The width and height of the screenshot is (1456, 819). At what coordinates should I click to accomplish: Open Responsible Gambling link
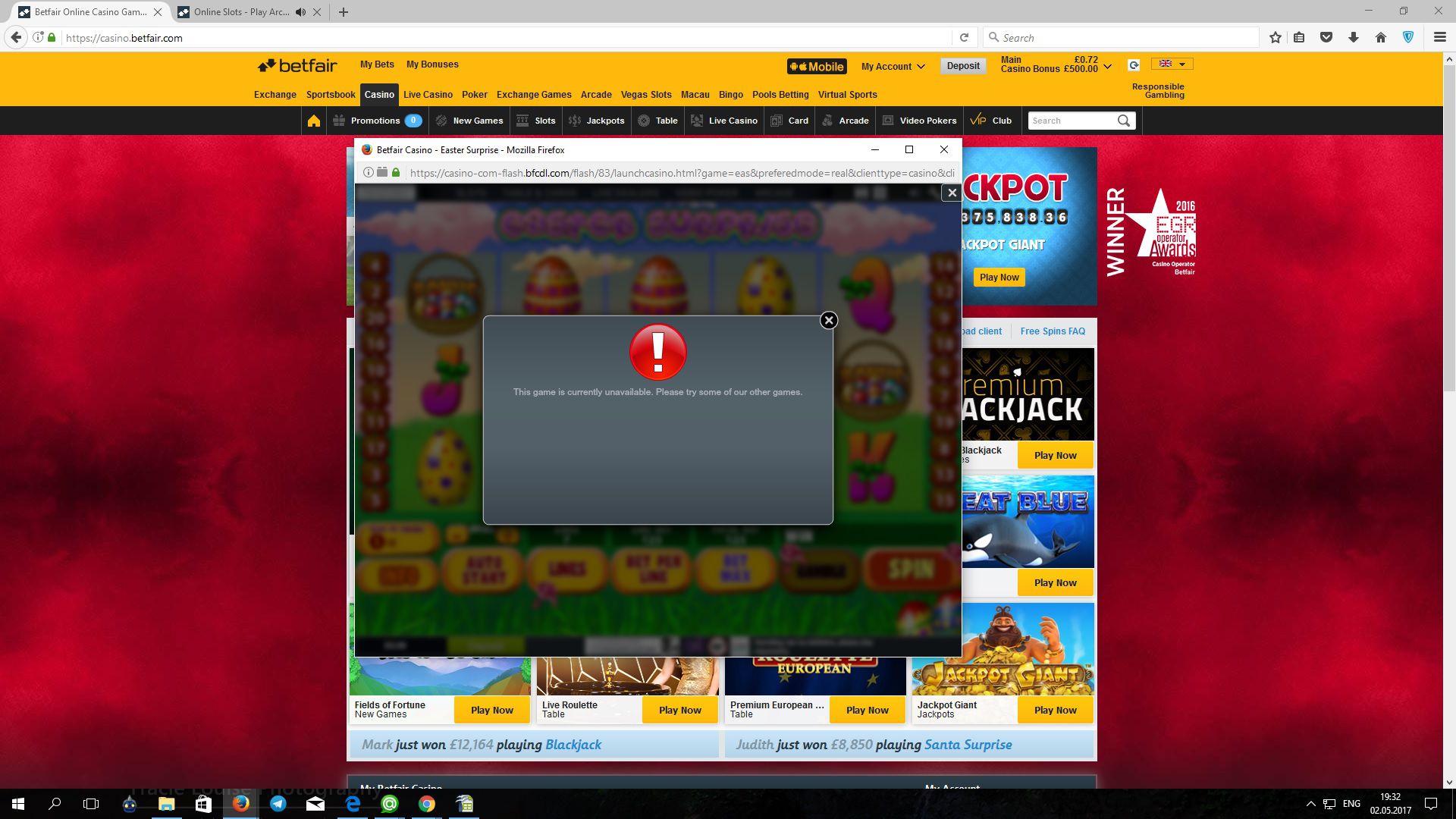pos(1158,91)
